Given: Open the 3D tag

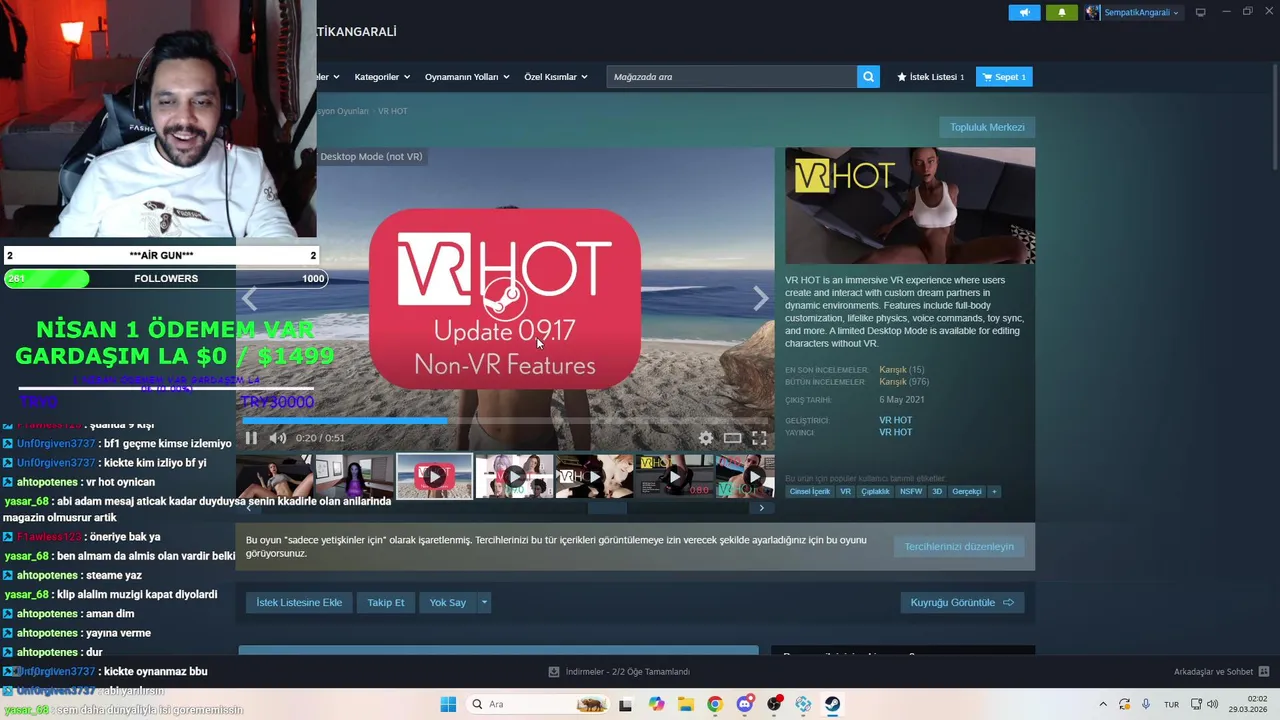Looking at the screenshot, I should (x=937, y=492).
